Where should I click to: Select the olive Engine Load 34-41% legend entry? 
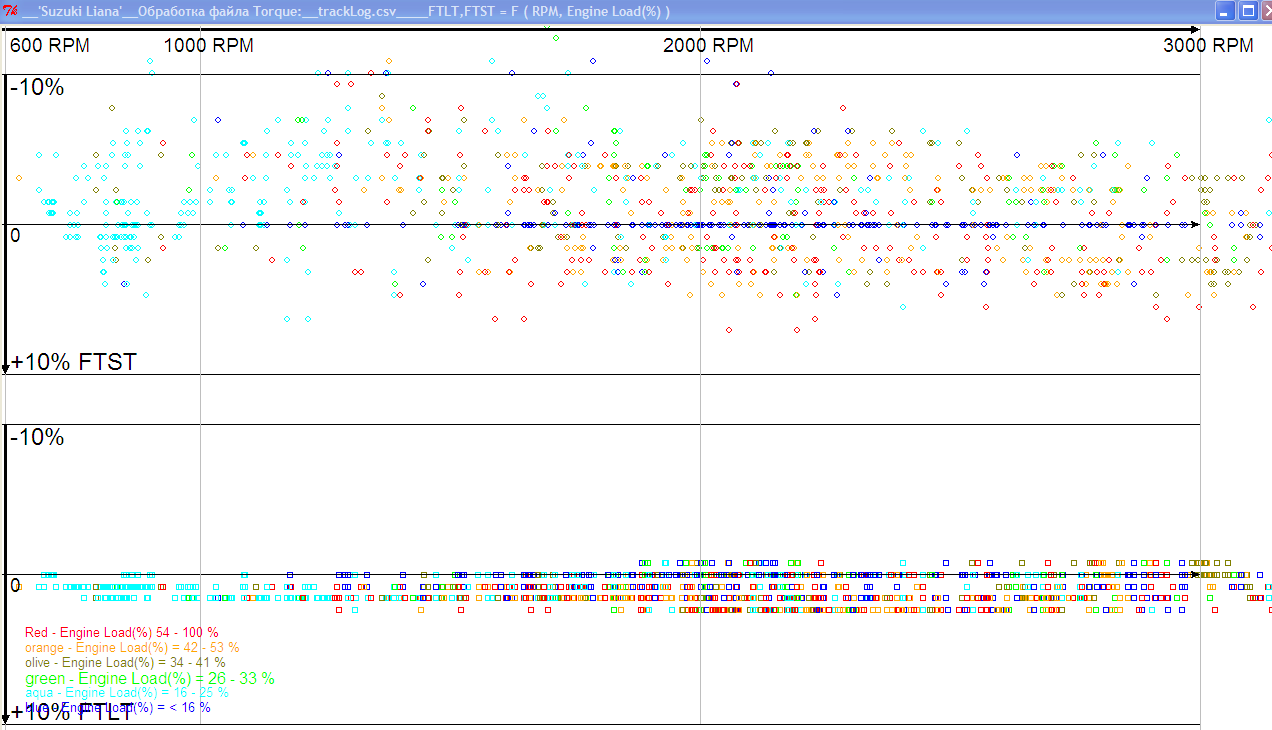click(x=125, y=662)
